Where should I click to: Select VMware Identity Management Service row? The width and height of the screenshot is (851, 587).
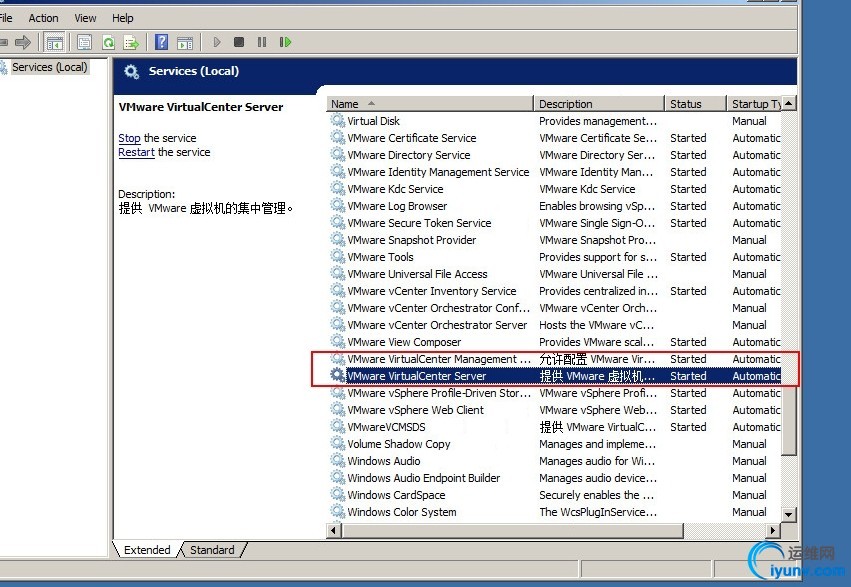coord(555,172)
